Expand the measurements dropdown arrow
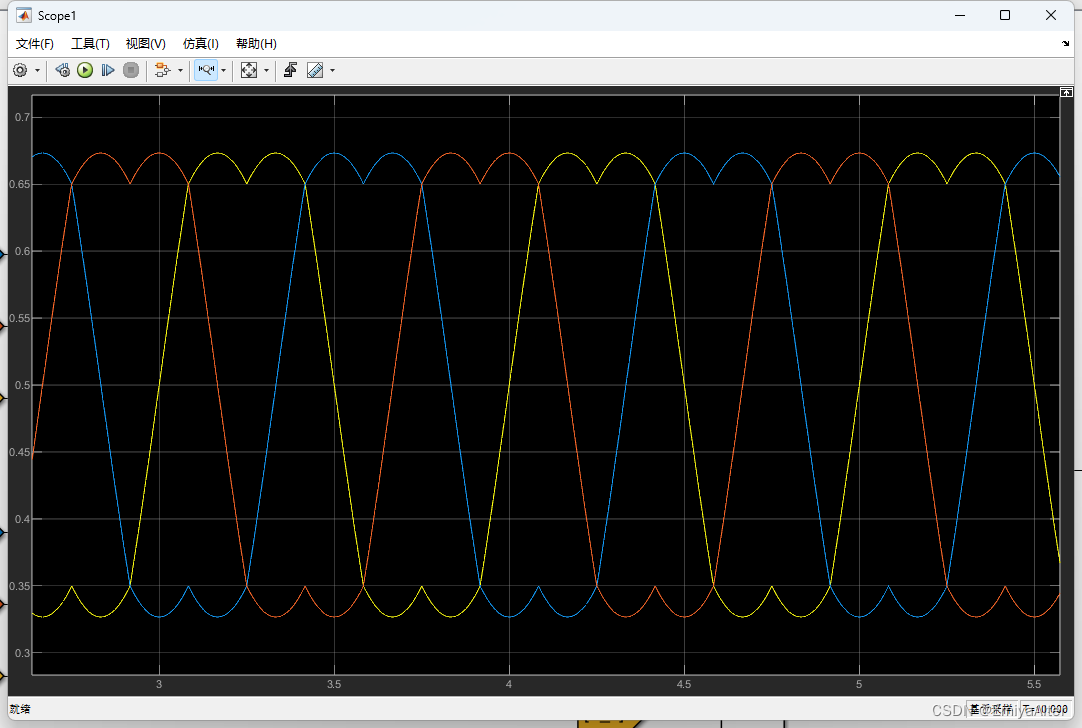This screenshot has height=728, width=1082. click(331, 70)
